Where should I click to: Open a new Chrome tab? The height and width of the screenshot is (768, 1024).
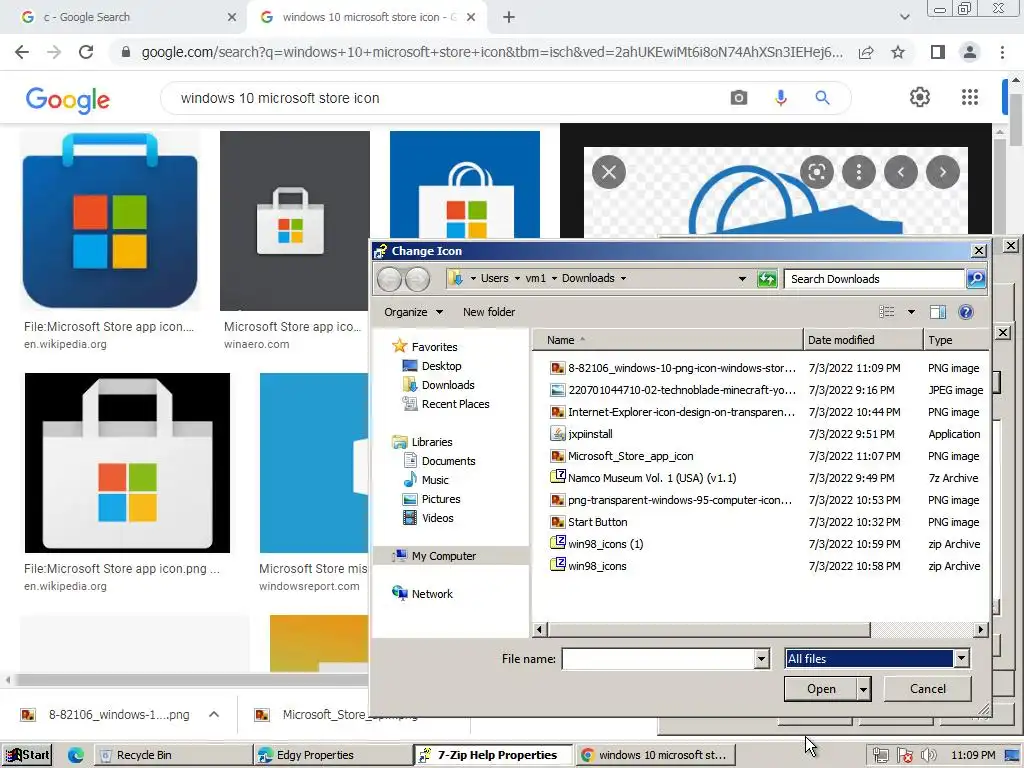(509, 18)
